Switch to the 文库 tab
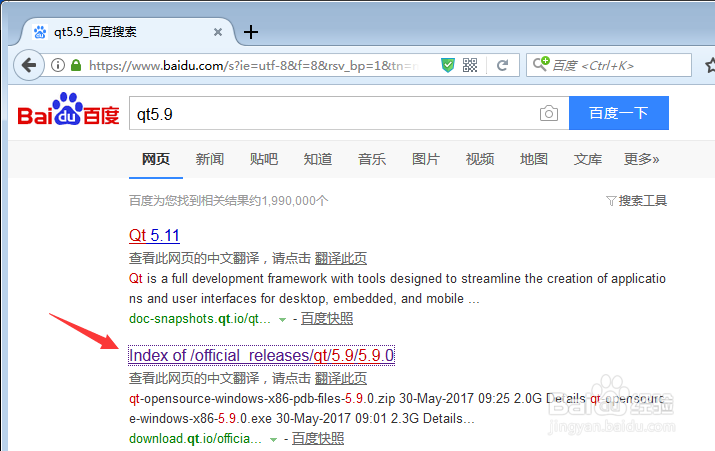The image size is (715, 451). coord(588,159)
